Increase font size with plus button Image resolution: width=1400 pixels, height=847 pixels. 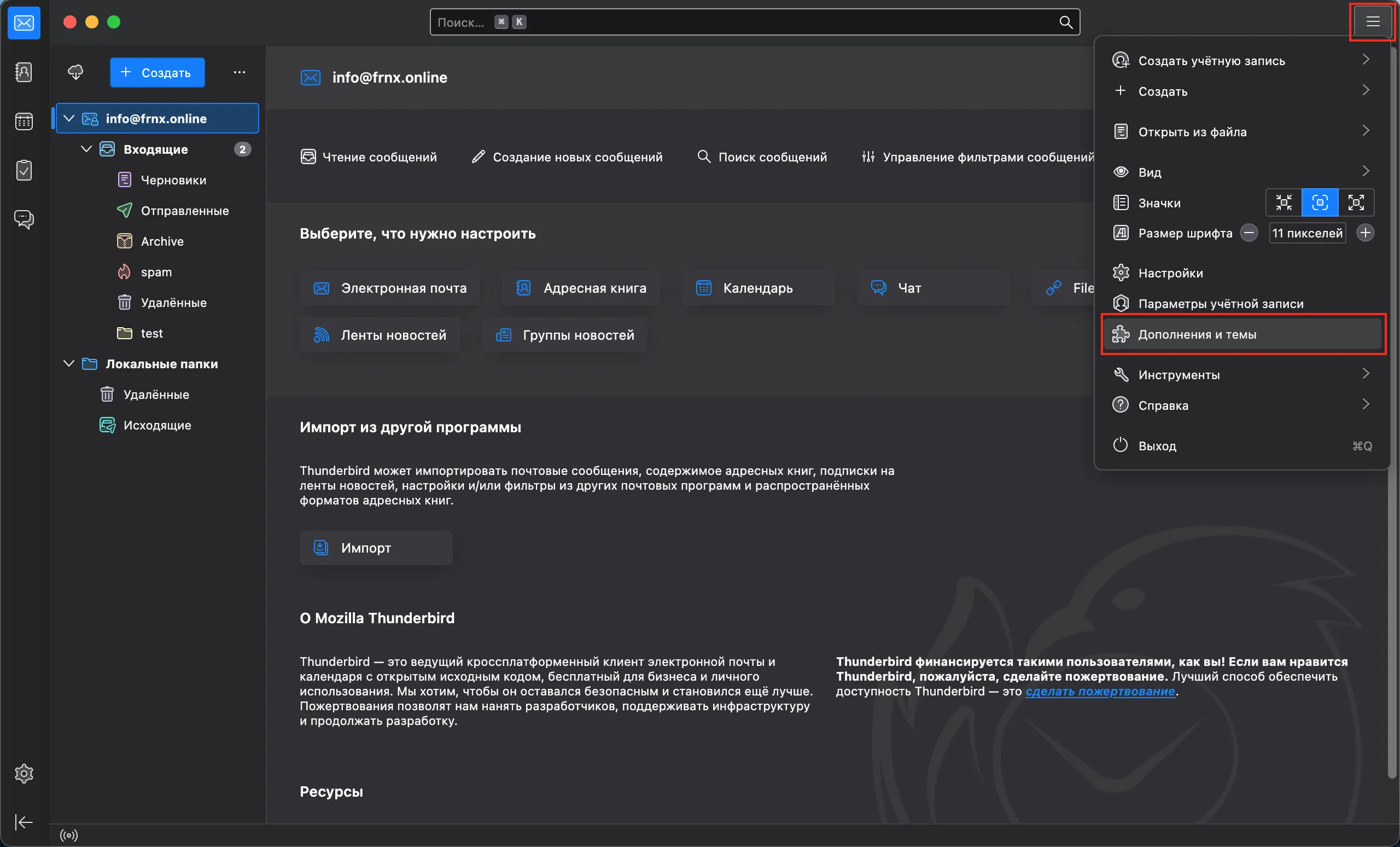[x=1365, y=233]
